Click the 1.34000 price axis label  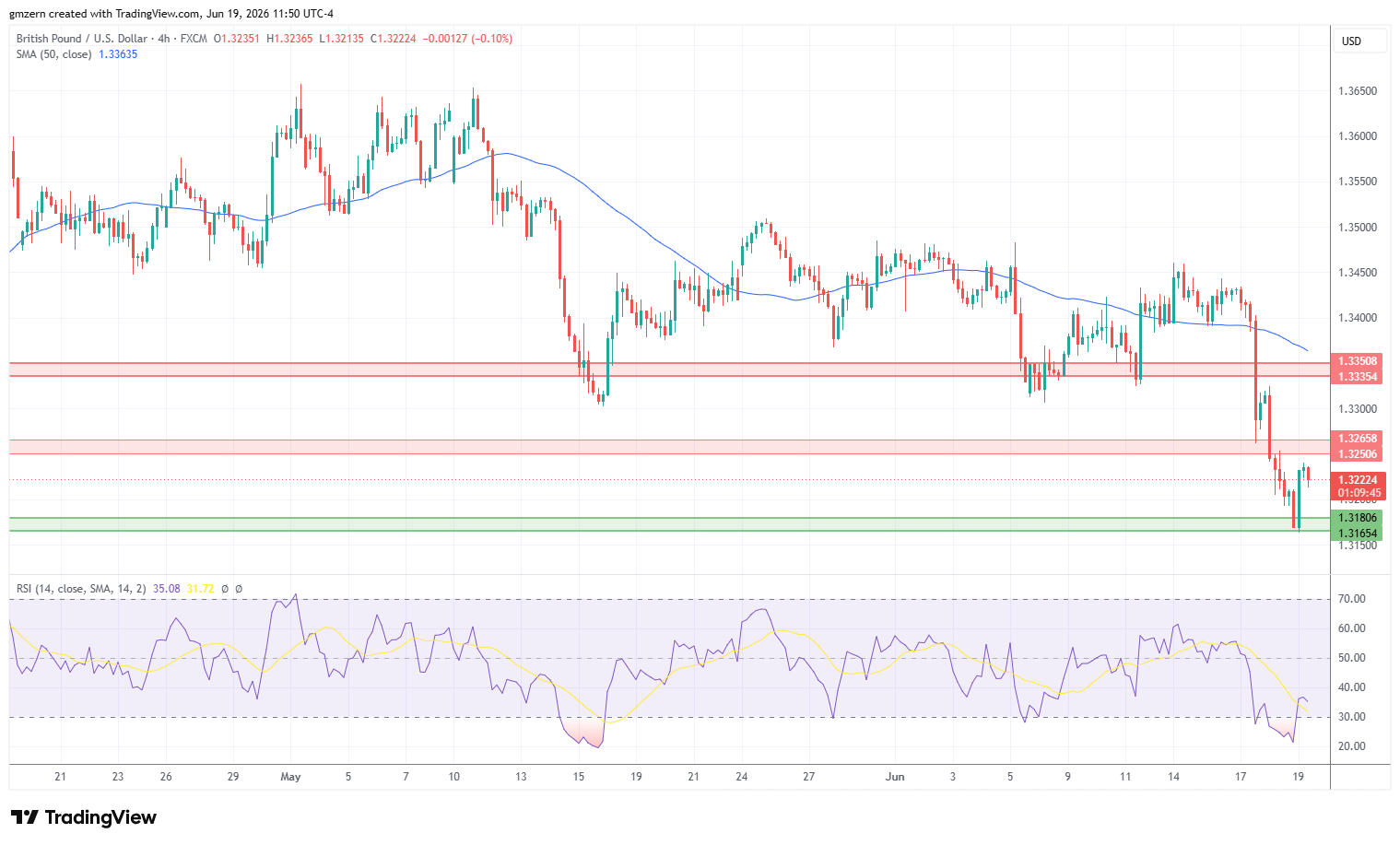point(1358,318)
